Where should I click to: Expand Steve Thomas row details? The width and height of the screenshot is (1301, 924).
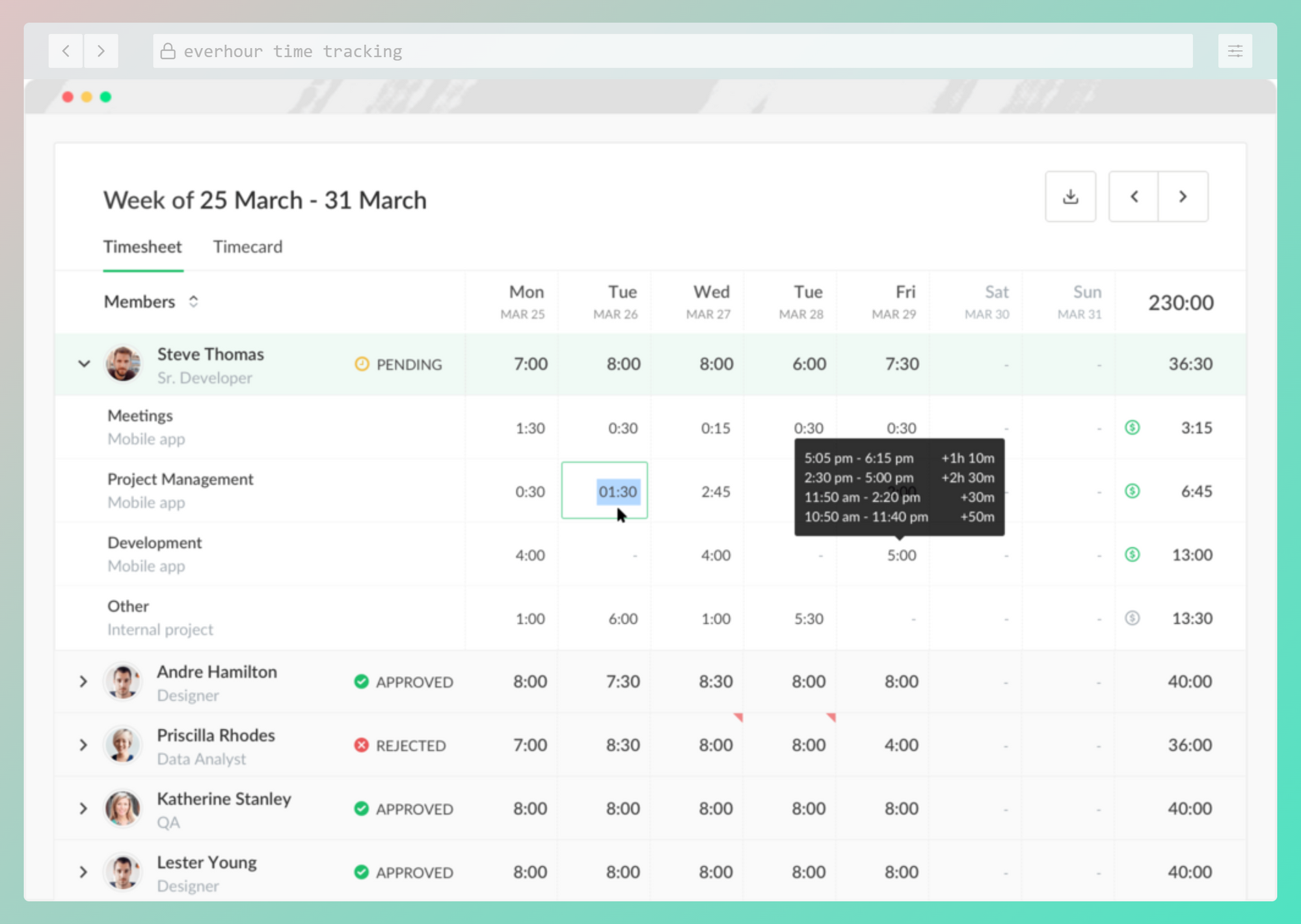[x=85, y=364]
